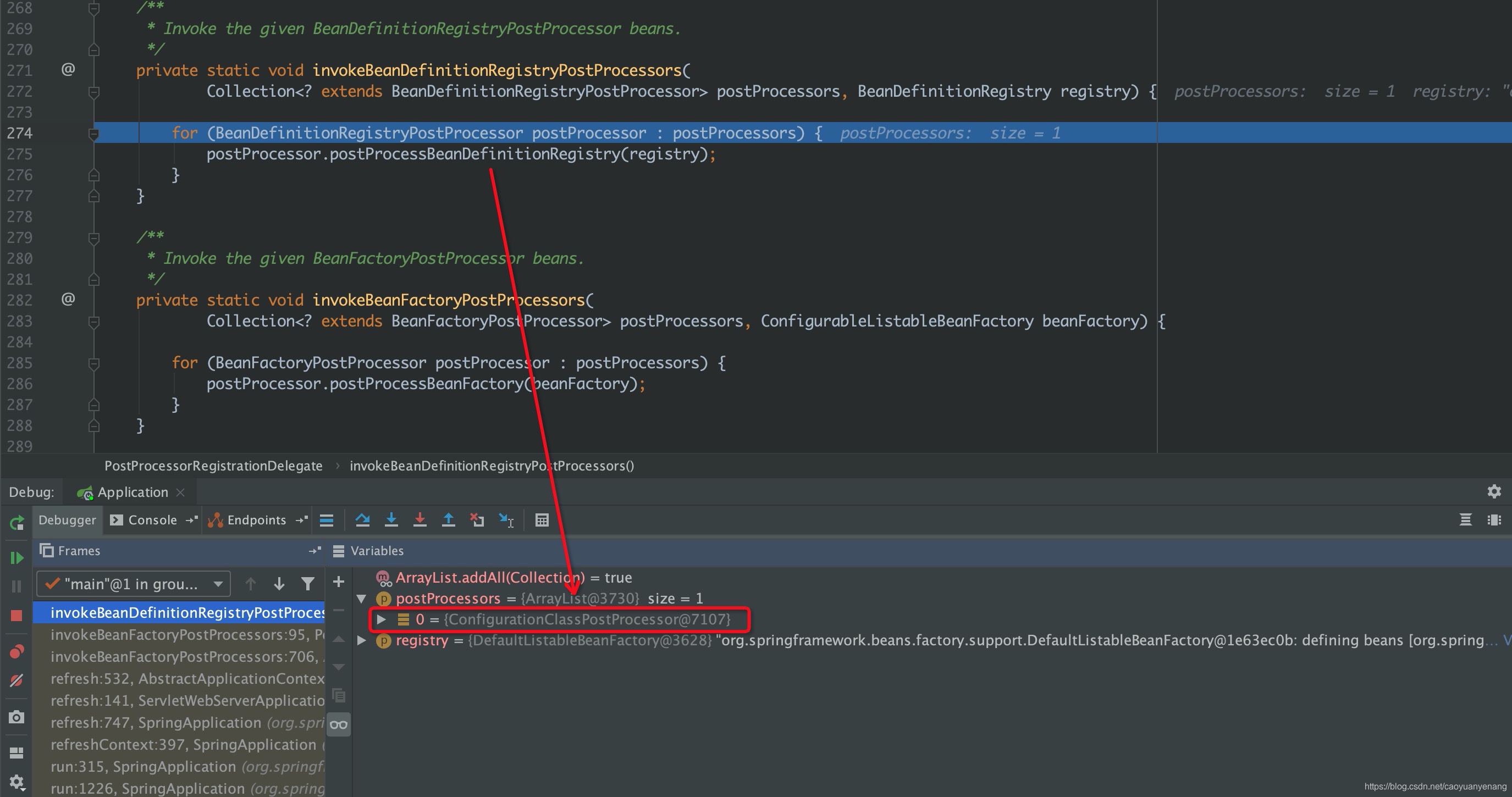Click the Step Over icon
Screen dimensions: 1512x797
click(x=362, y=520)
